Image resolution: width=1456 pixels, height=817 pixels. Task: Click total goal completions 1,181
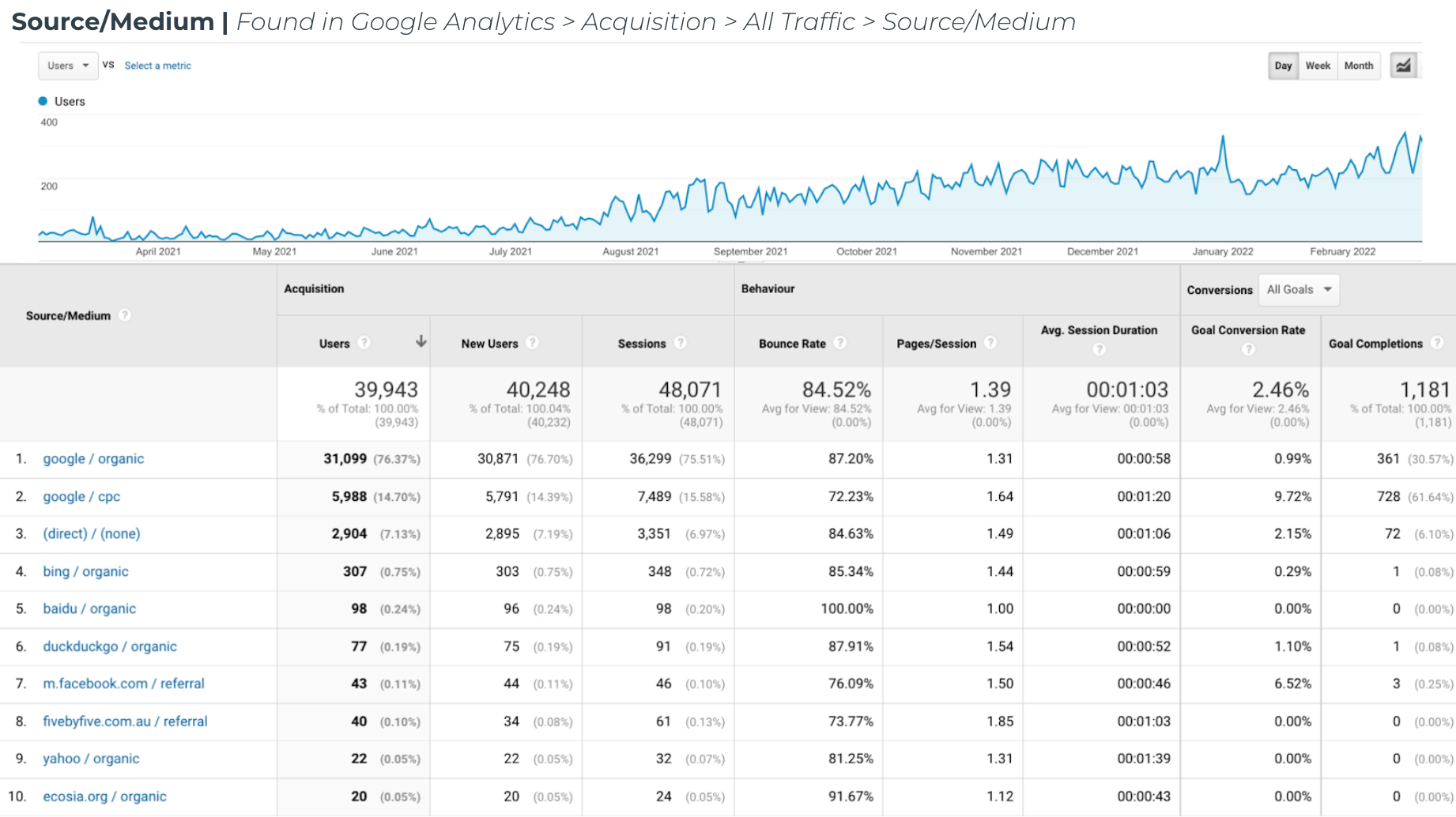coord(1425,390)
